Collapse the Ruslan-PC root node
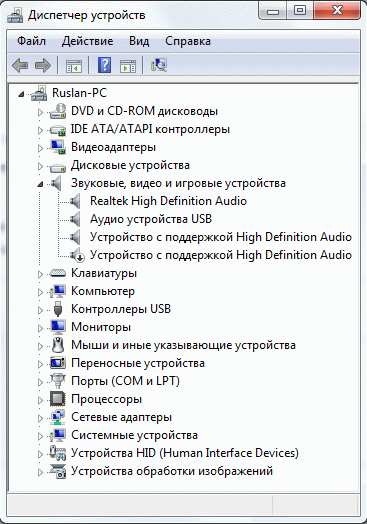 (21, 94)
